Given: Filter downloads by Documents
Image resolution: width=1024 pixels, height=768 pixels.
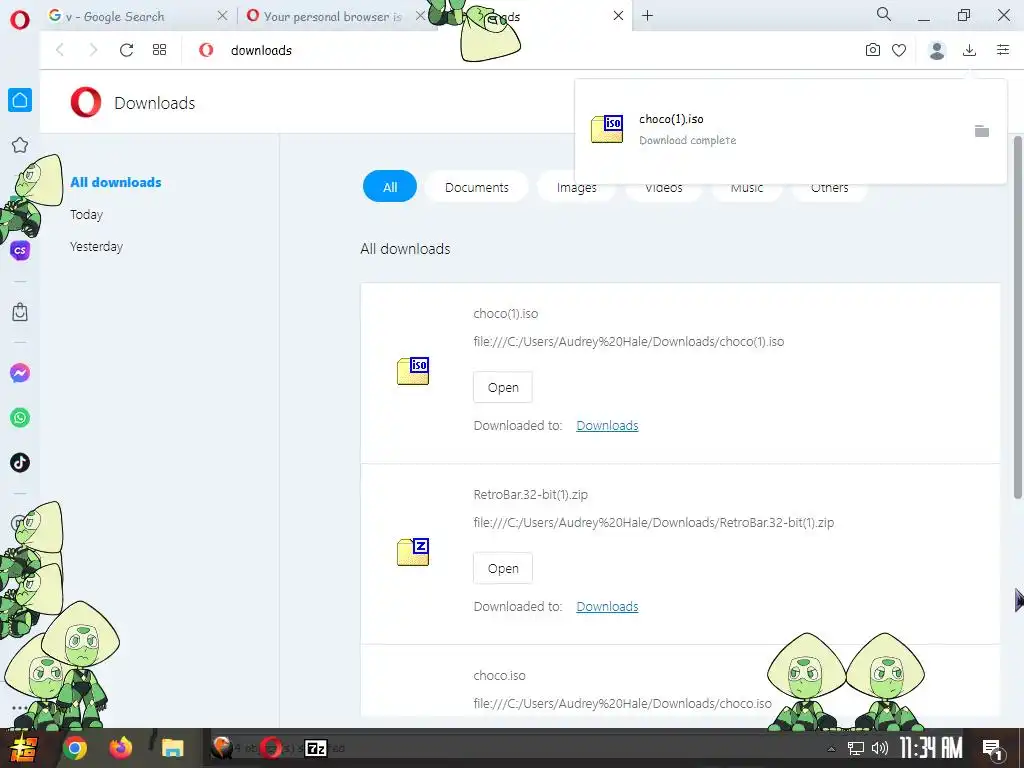Looking at the screenshot, I should 477,187.
